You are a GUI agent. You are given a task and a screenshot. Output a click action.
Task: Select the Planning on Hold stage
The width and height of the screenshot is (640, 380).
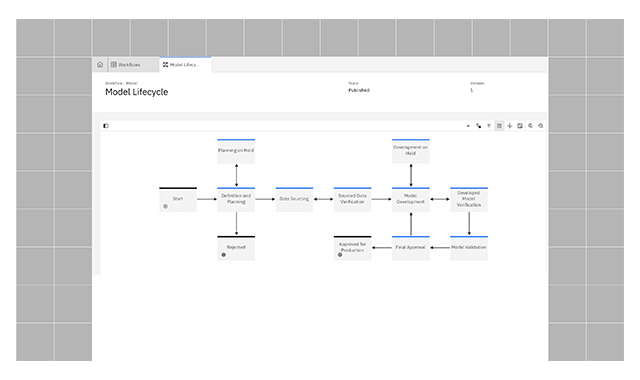pyautogui.click(x=236, y=151)
